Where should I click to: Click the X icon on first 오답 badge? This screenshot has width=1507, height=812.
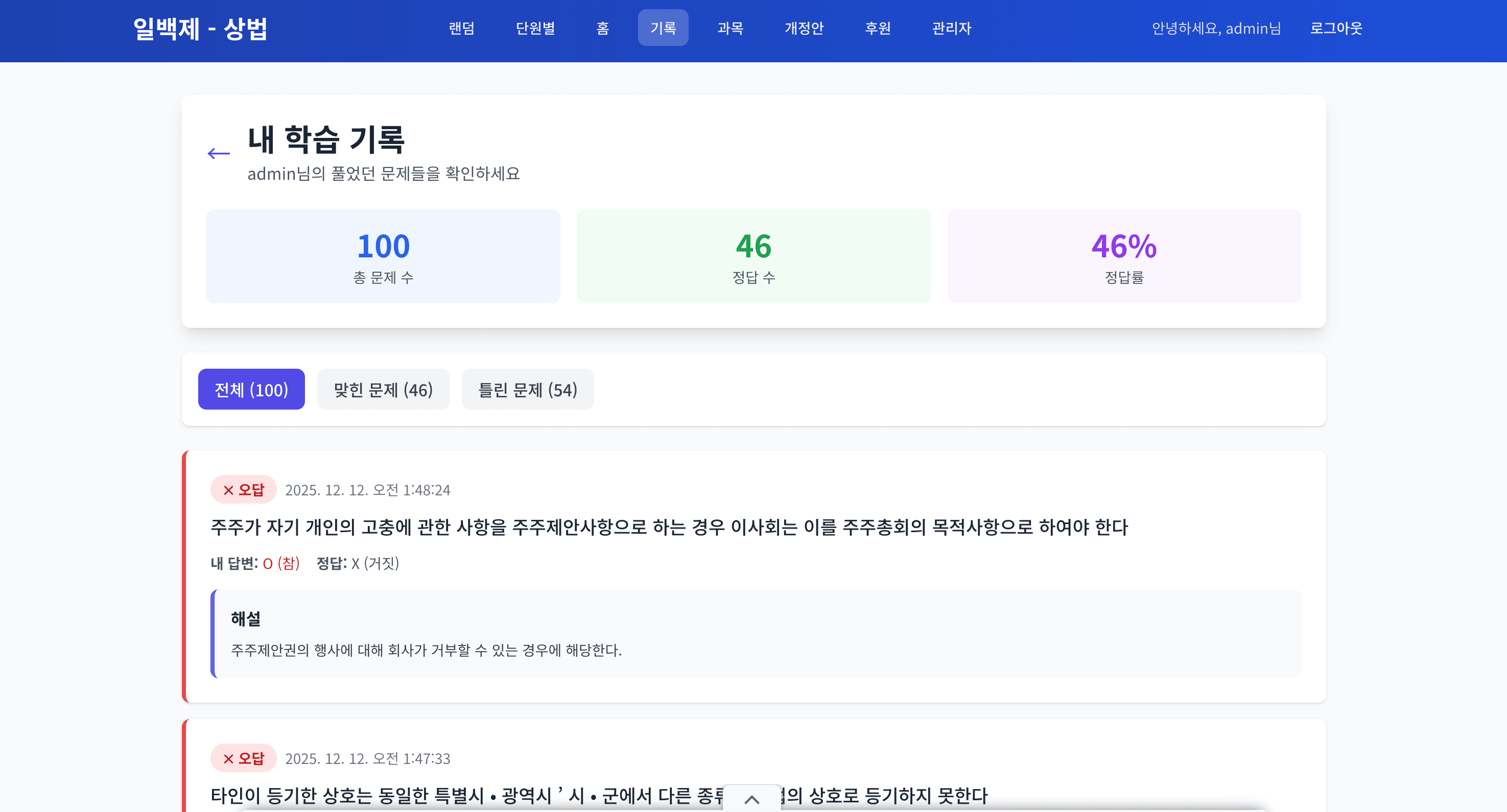227,490
